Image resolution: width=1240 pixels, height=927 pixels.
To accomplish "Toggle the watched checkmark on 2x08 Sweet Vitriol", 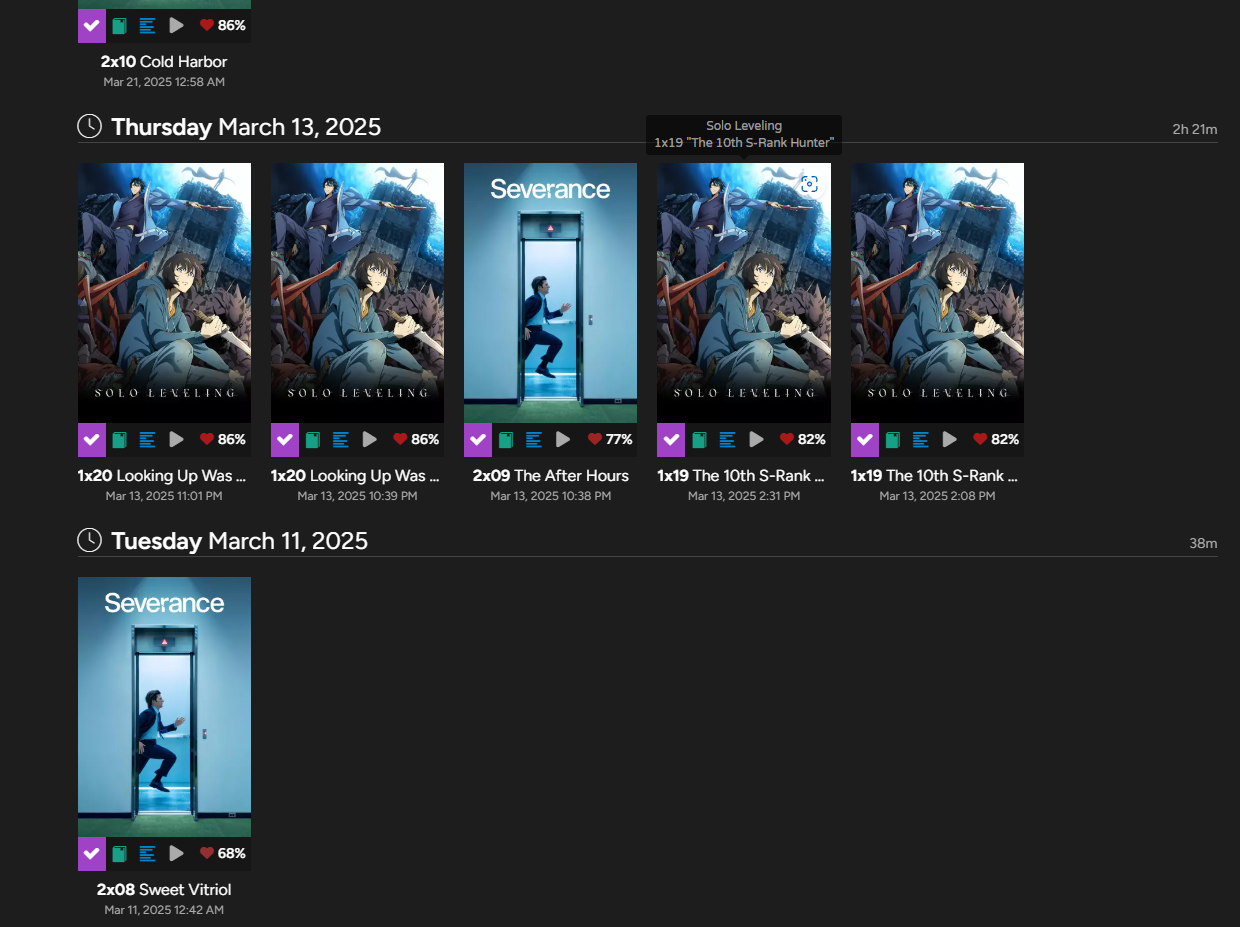I will (91, 853).
